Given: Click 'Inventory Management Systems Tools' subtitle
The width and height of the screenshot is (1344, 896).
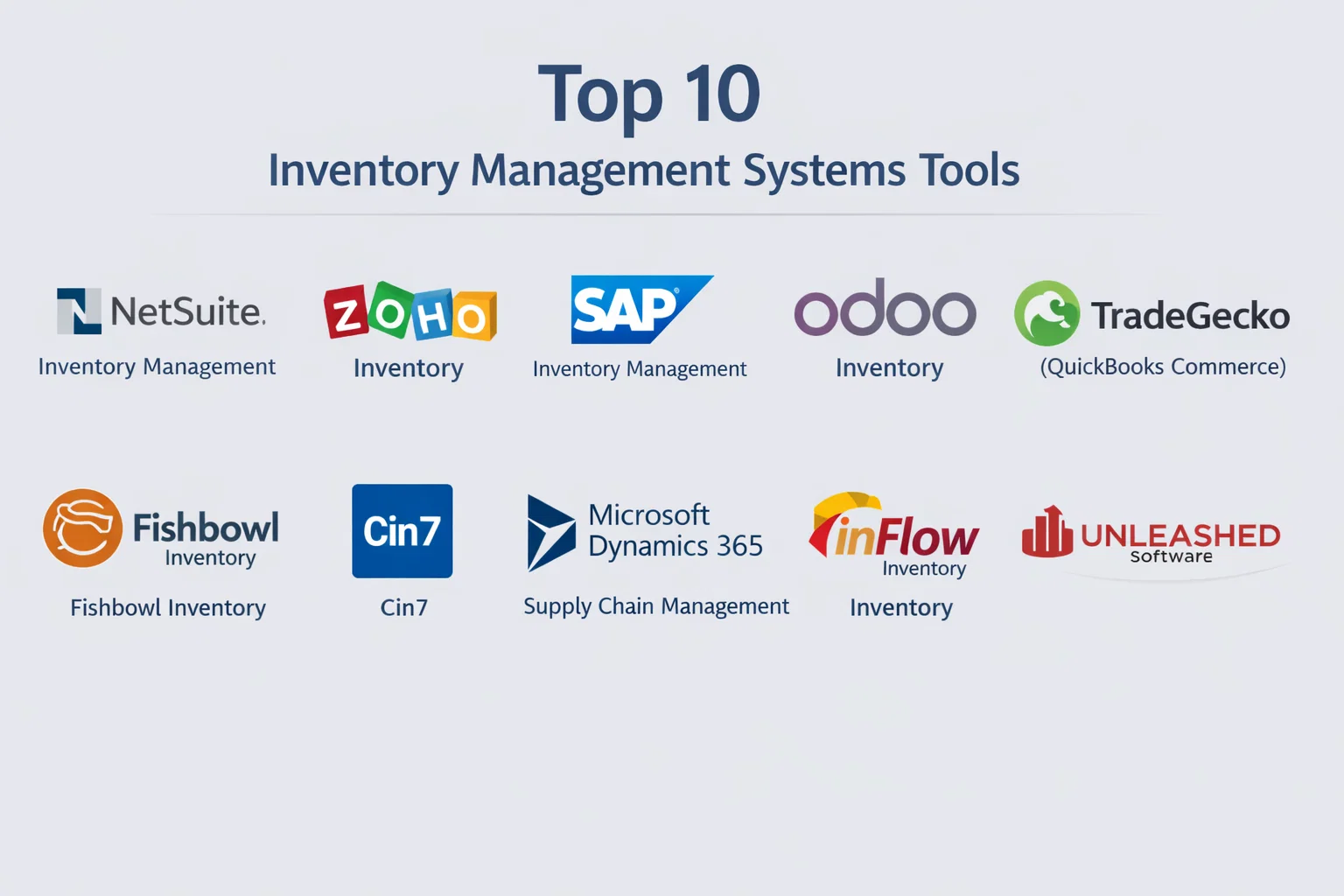Looking at the screenshot, I should click(x=643, y=170).
